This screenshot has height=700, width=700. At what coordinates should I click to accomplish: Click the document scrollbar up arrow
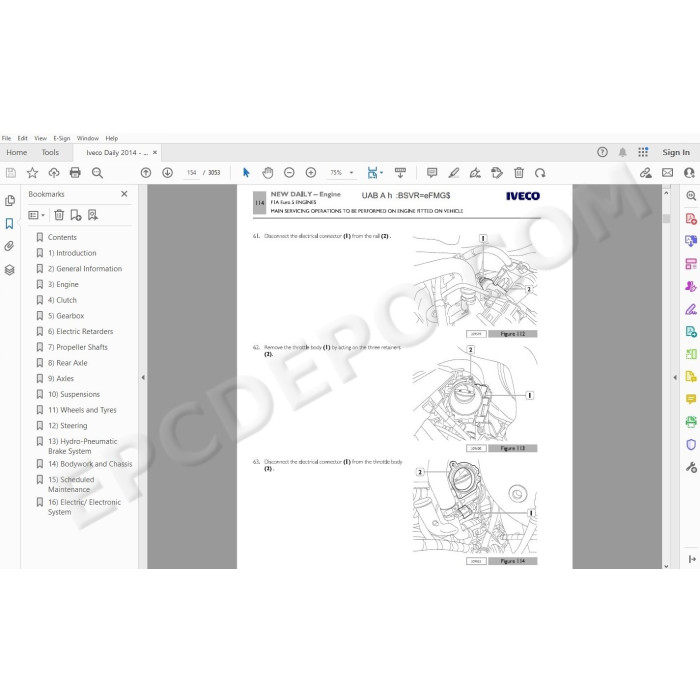(666, 193)
